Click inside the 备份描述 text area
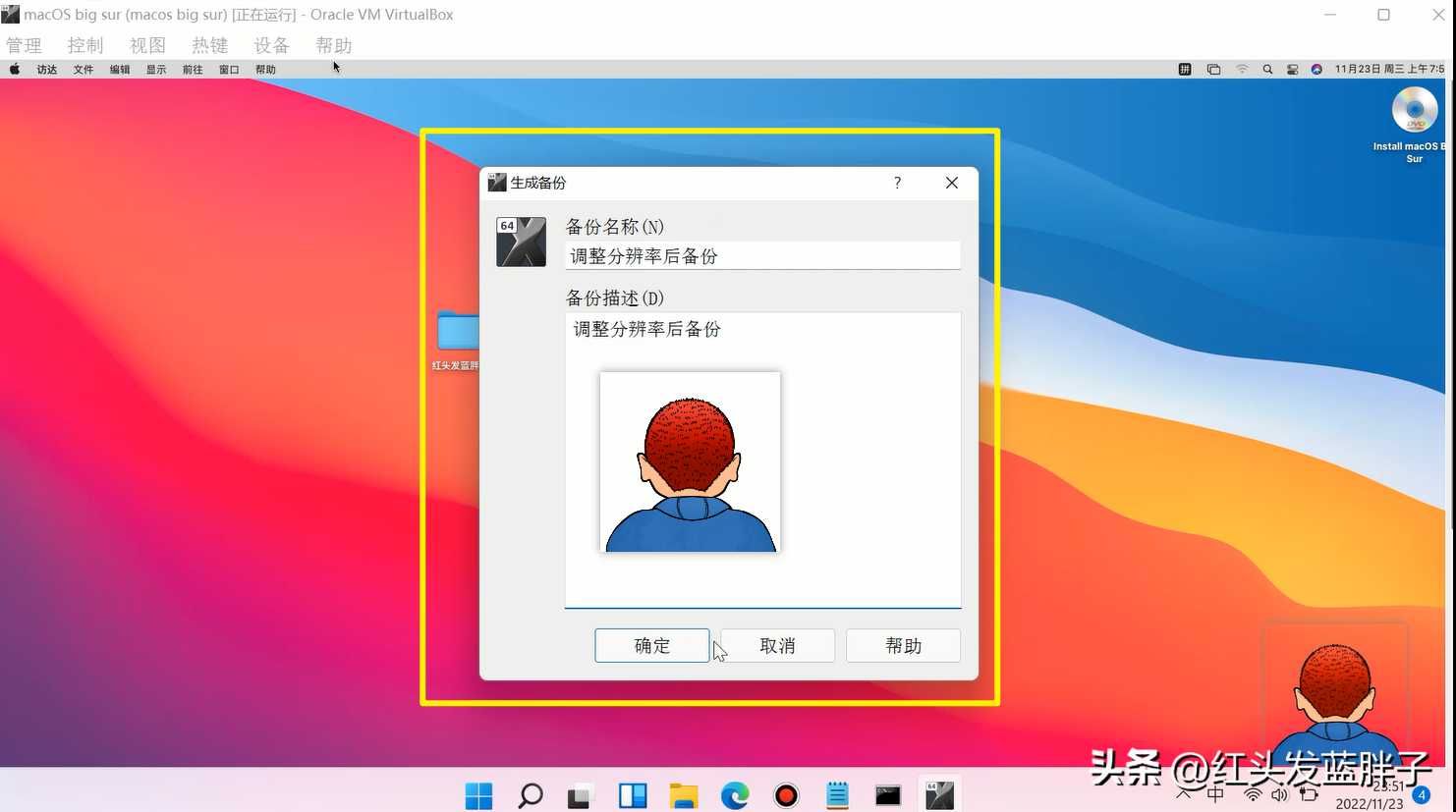The image size is (1456, 812). point(762,460)
